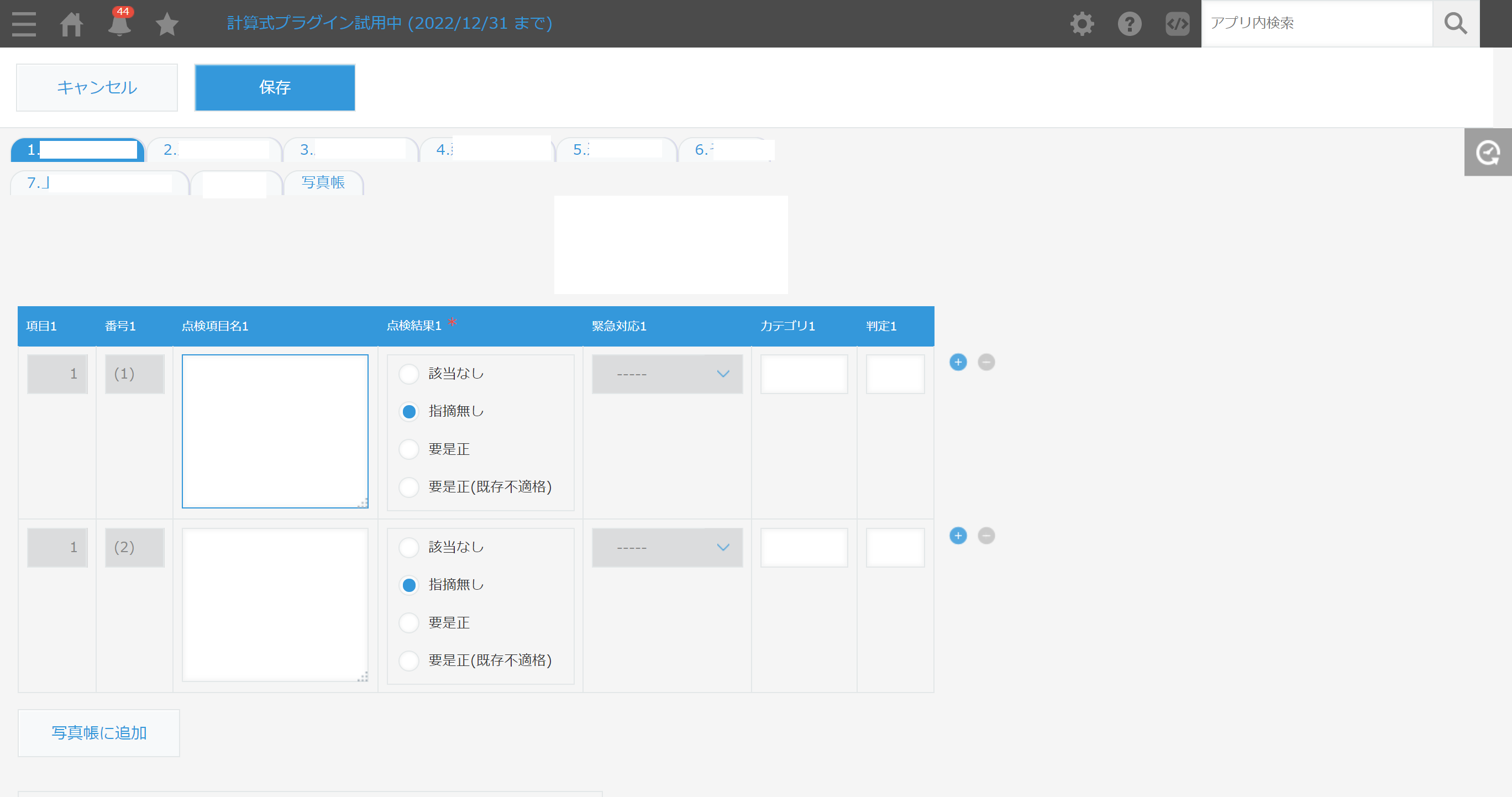Image resolution: width=1512 pixels, height=797 pixels.
Task: Expand 緊急対応1 dropdown in second row
Action: tap(667, 548)
